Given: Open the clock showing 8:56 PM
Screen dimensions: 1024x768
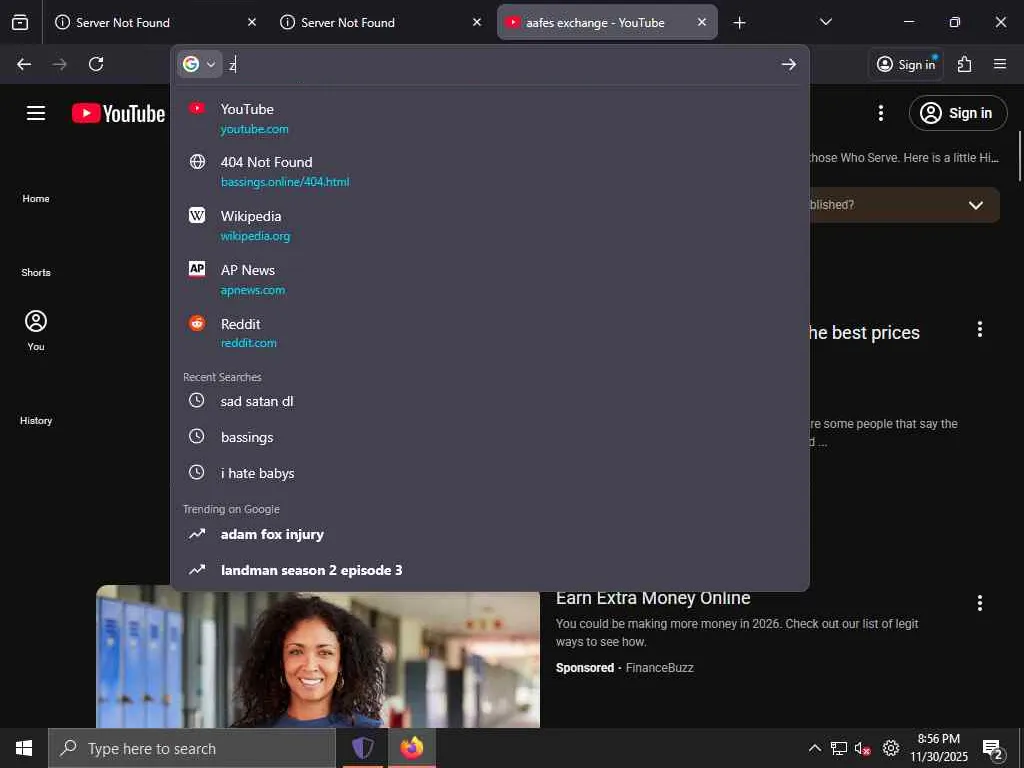Looking at the screenshot, I should (939, 748).
